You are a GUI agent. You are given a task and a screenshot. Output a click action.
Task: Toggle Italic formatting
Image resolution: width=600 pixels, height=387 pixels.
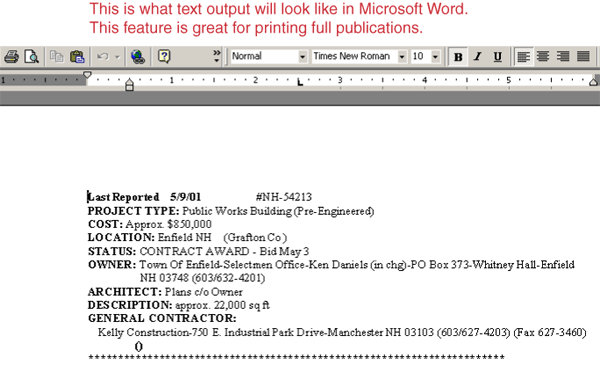click(478, 57)
